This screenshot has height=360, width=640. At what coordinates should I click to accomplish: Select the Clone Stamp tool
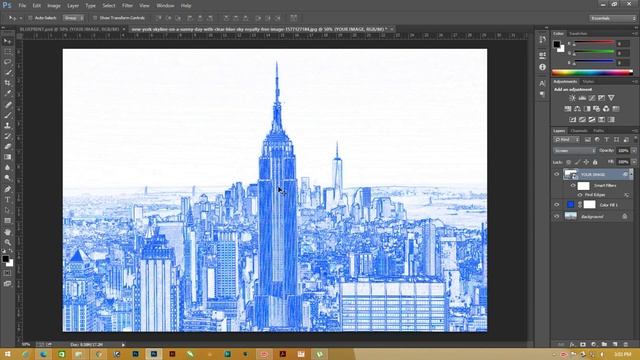coord(7,125)
